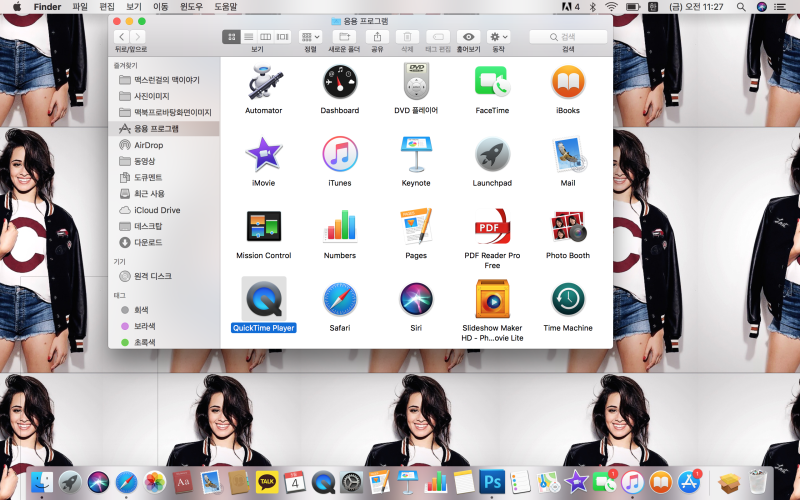Select the PDF Reader Pro Free icon

click(x=492, y=226)
